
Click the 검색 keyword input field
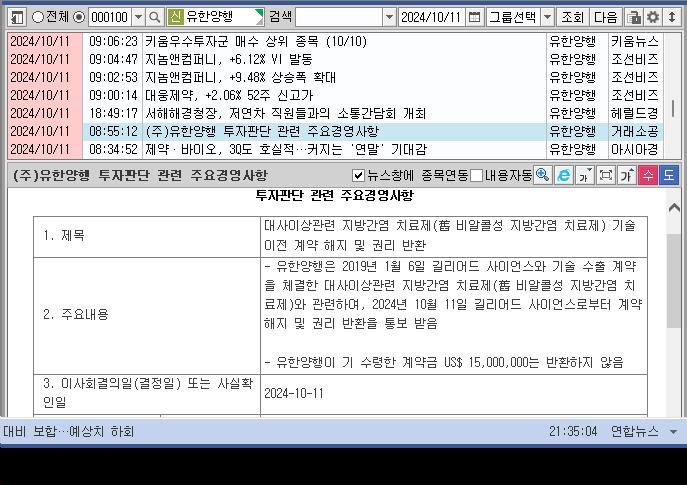pos(340,18)
